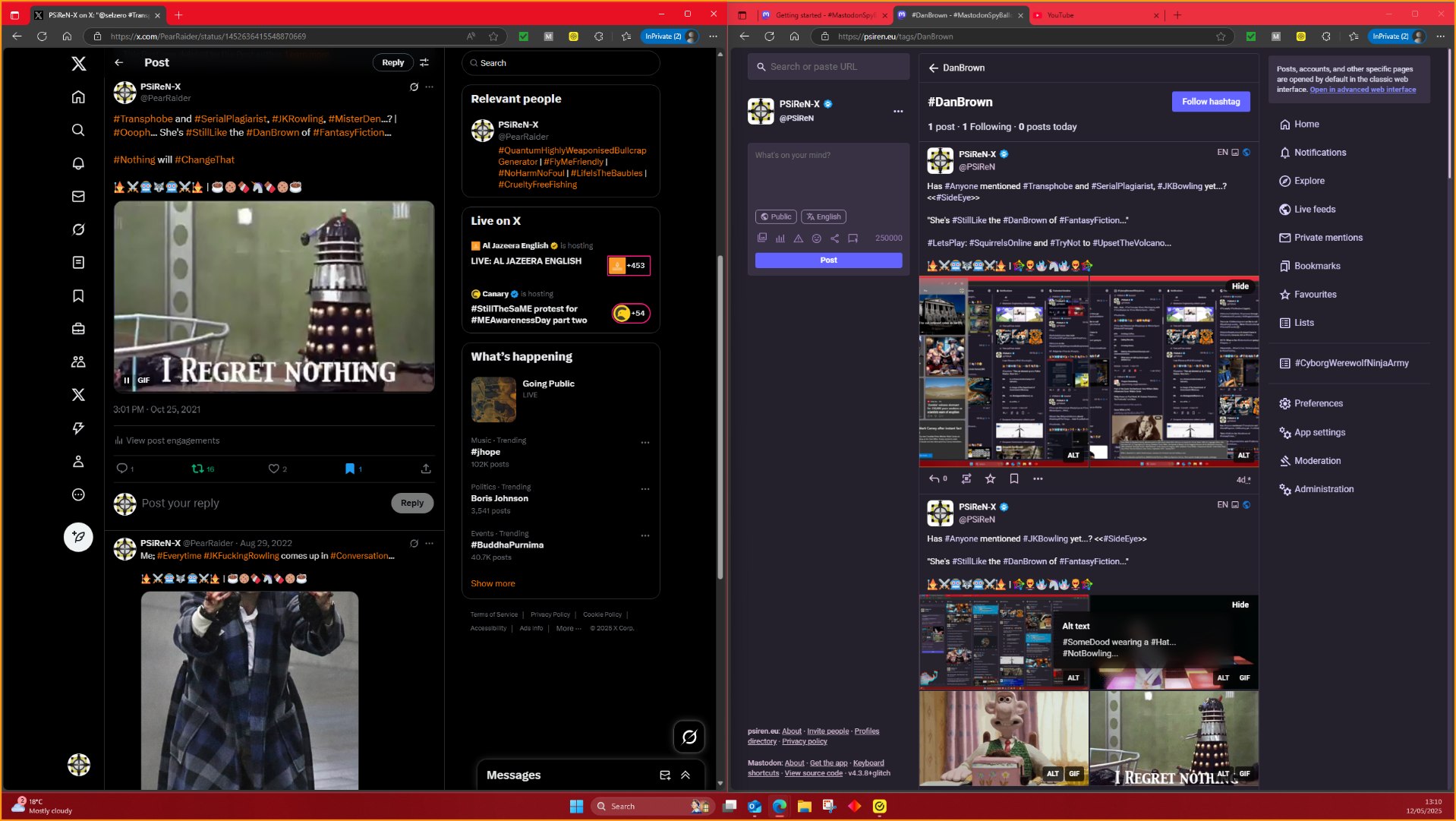Open more menu for #jhope trend
1456x821 pixels.
[645, 442]
